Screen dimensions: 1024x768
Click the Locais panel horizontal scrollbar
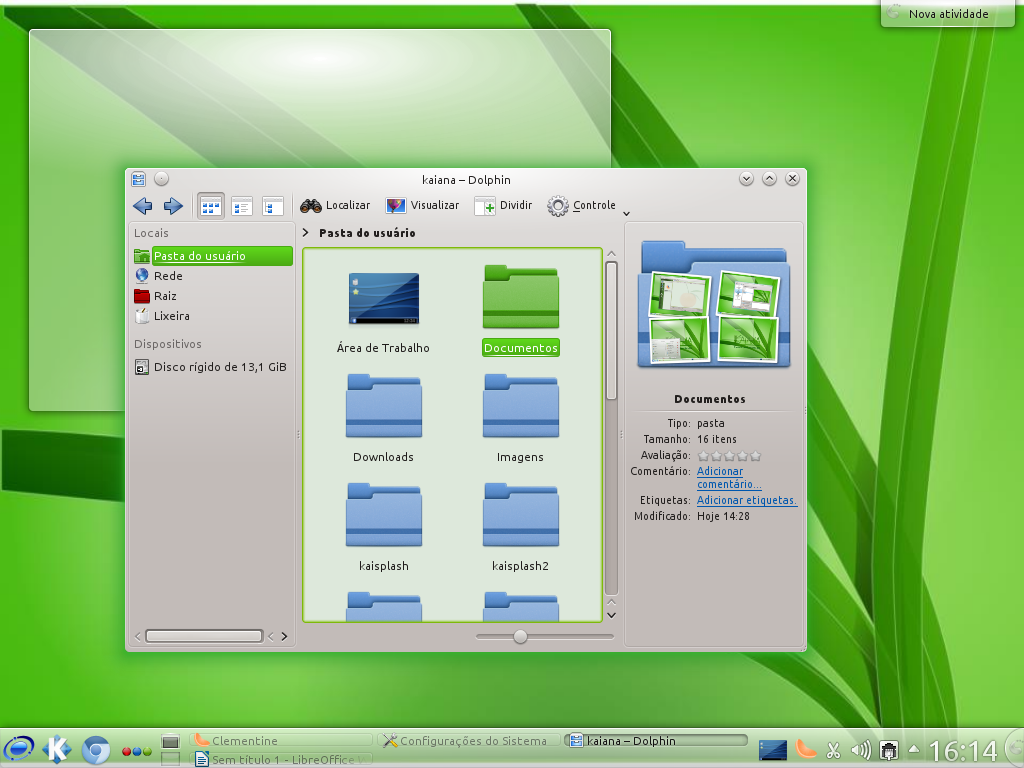(x=204, y=636)
